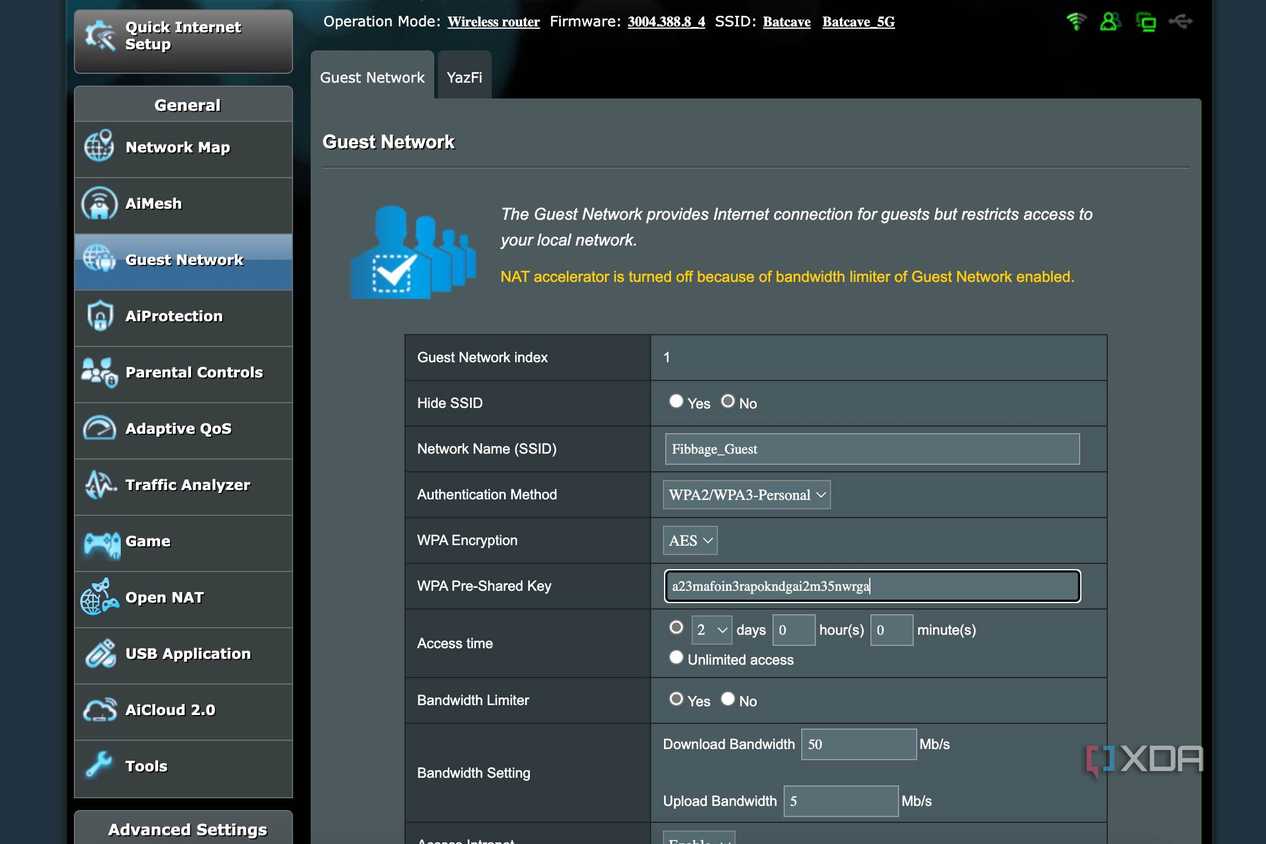Click the green user account status icon
This screenshot has height=844, width=1266.
(x=1109, y=21)
